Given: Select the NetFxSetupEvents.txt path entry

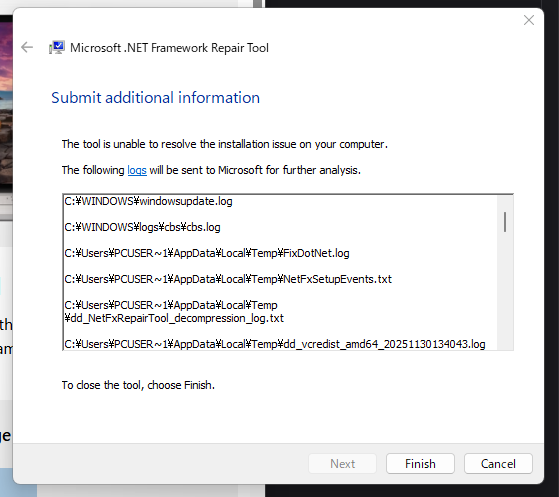Looking at the screenshot, I should tap(228, 279).
